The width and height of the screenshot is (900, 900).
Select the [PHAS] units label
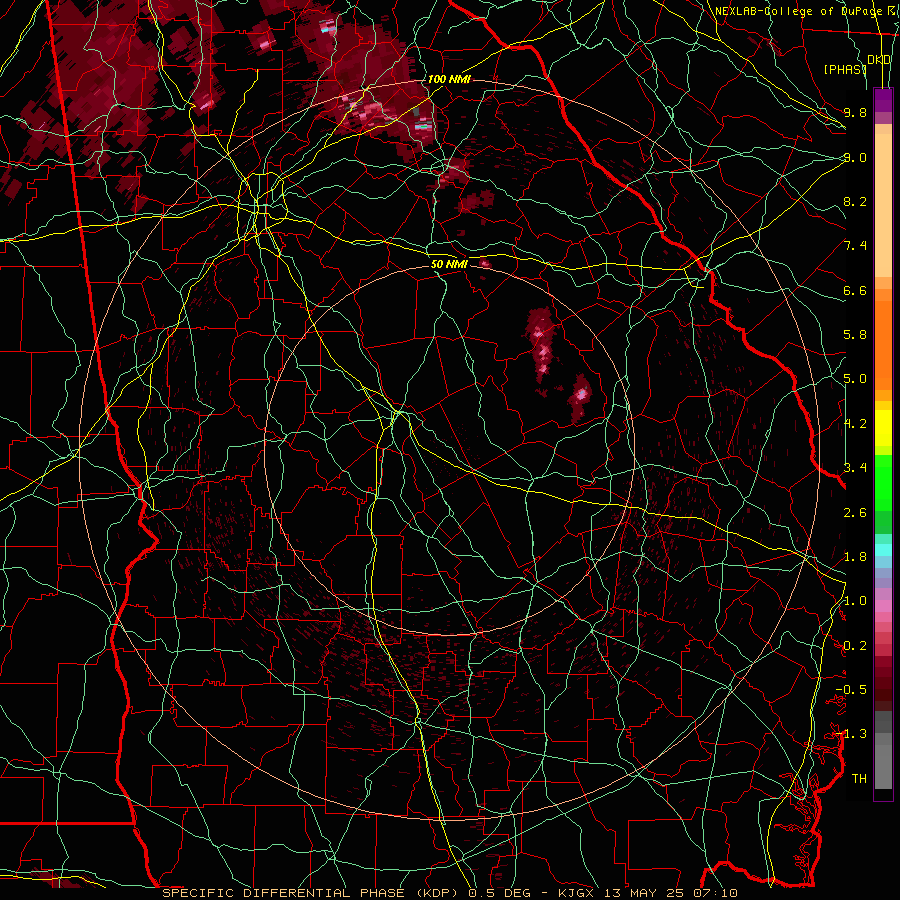click(x=845, y=69)
